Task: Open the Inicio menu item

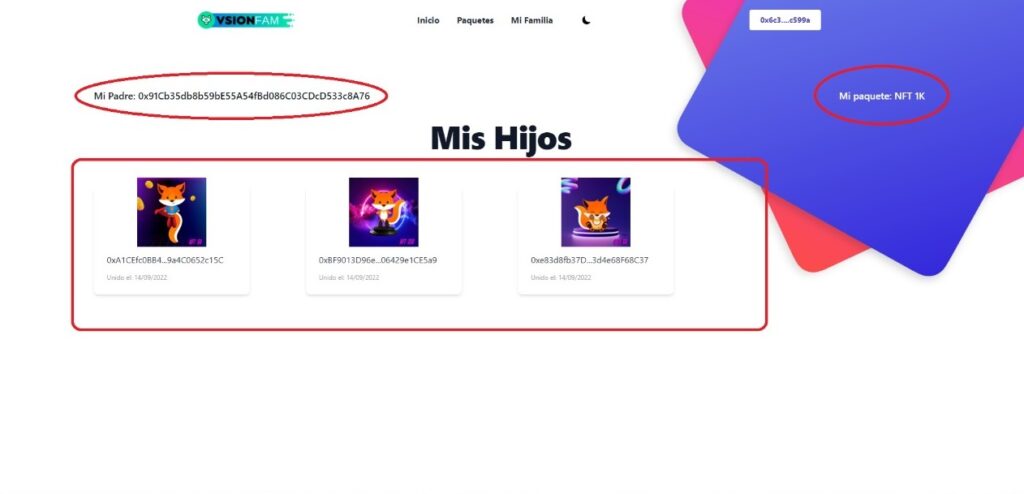Action: (x=428, y=20)
